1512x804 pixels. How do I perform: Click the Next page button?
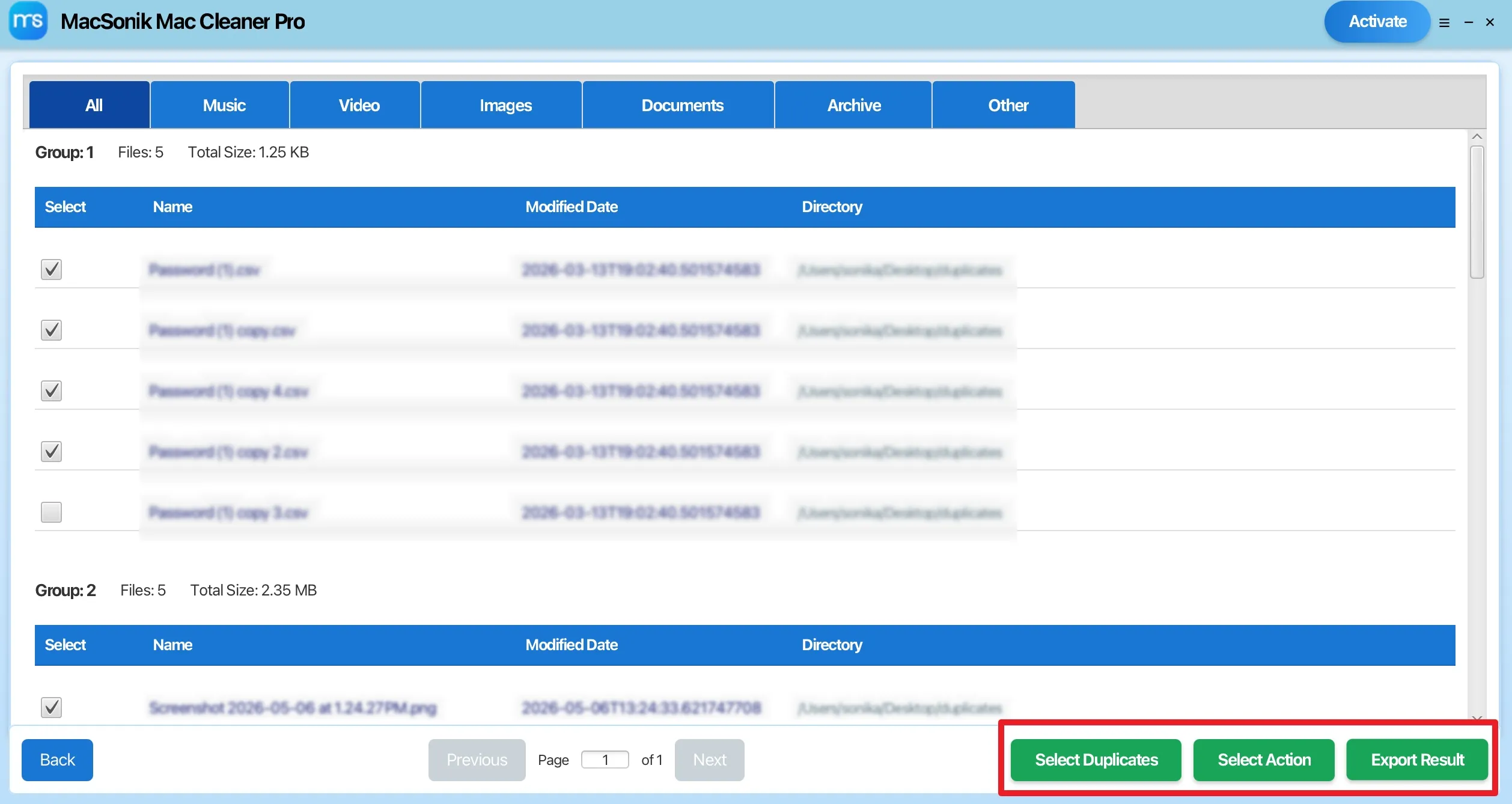710,760
